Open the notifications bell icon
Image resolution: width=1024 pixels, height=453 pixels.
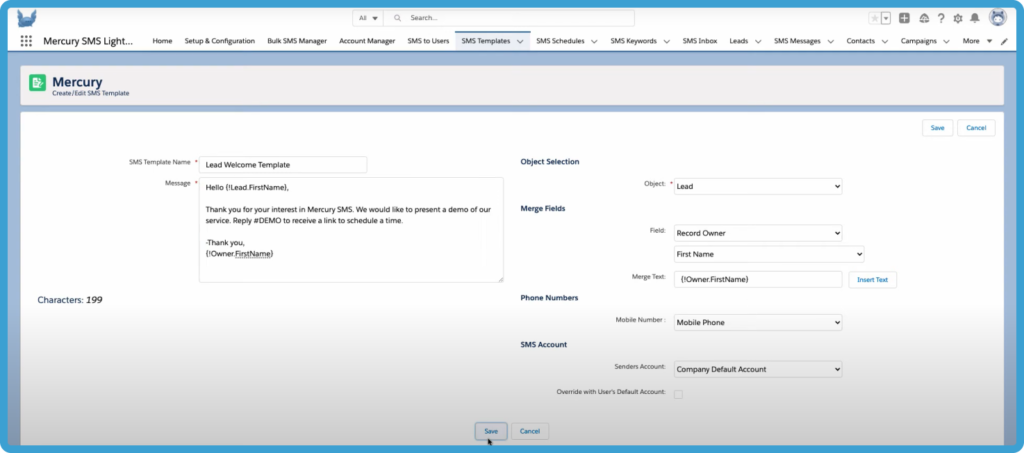tap(975, 18)
